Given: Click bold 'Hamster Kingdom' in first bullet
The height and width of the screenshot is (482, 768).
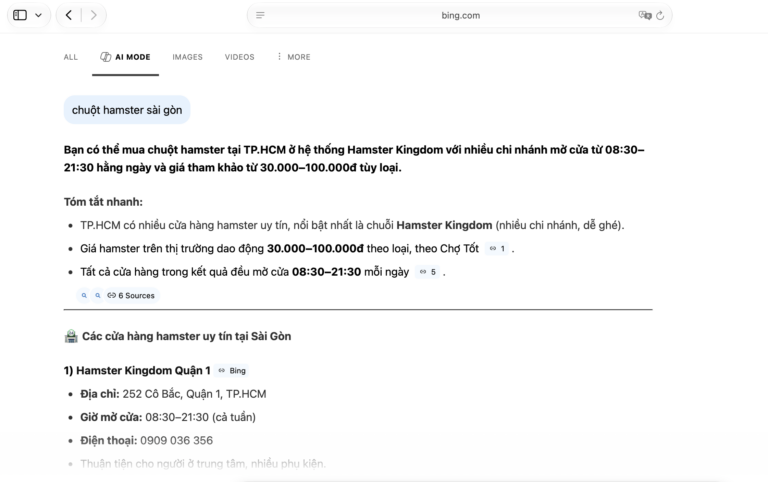Looking at the screenshot, I should click(444, 225).
